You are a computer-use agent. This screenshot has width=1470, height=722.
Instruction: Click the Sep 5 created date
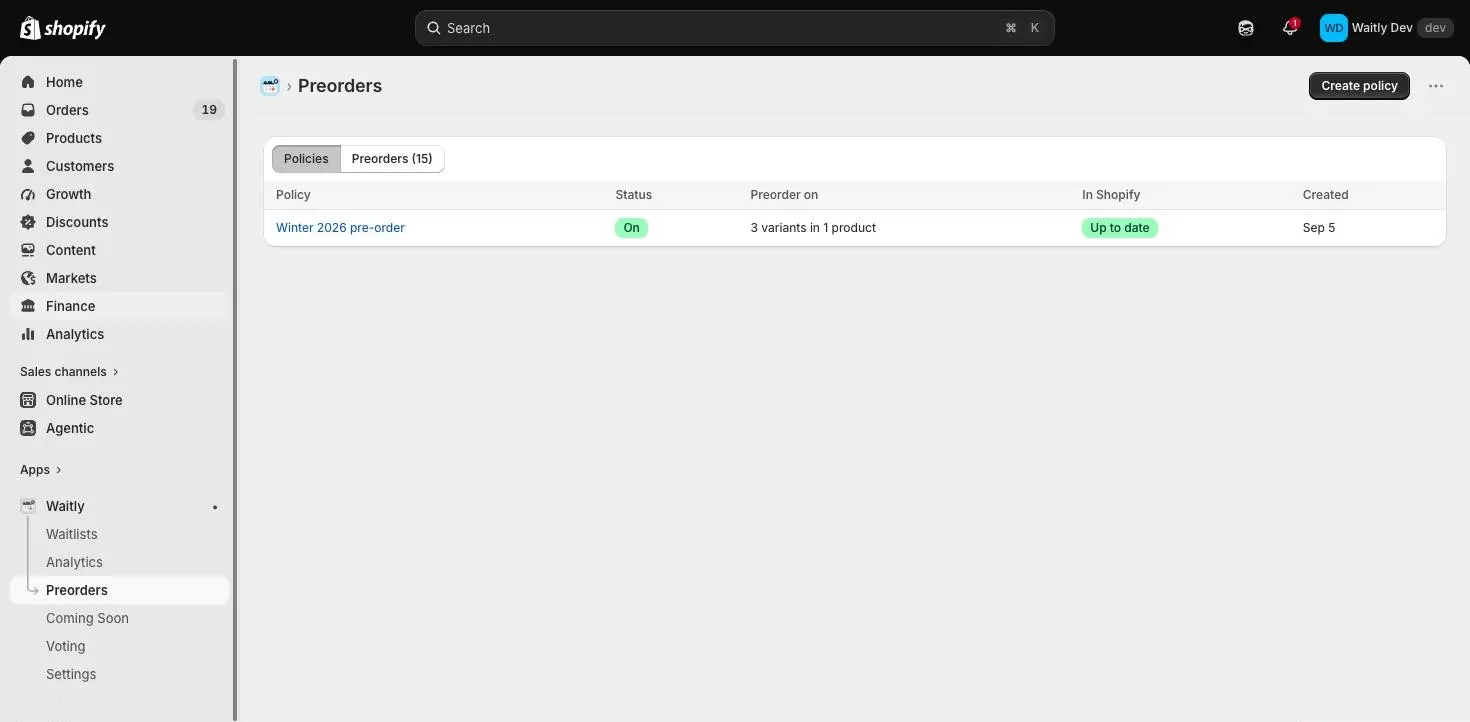tap(1319, 228)
